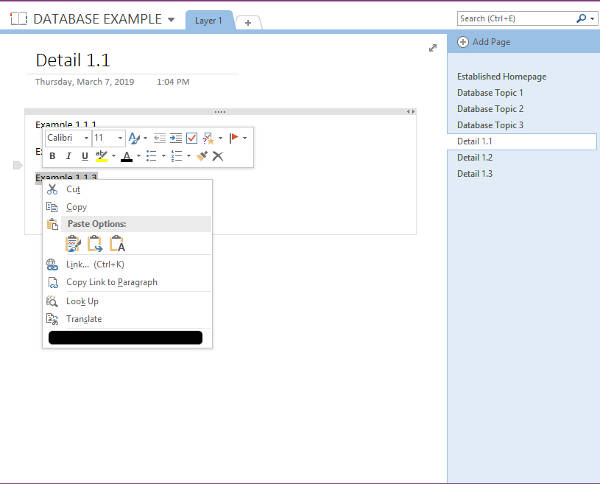Expand the DATABASE EXAMPLE notebook dropdown

pos(171,20)
